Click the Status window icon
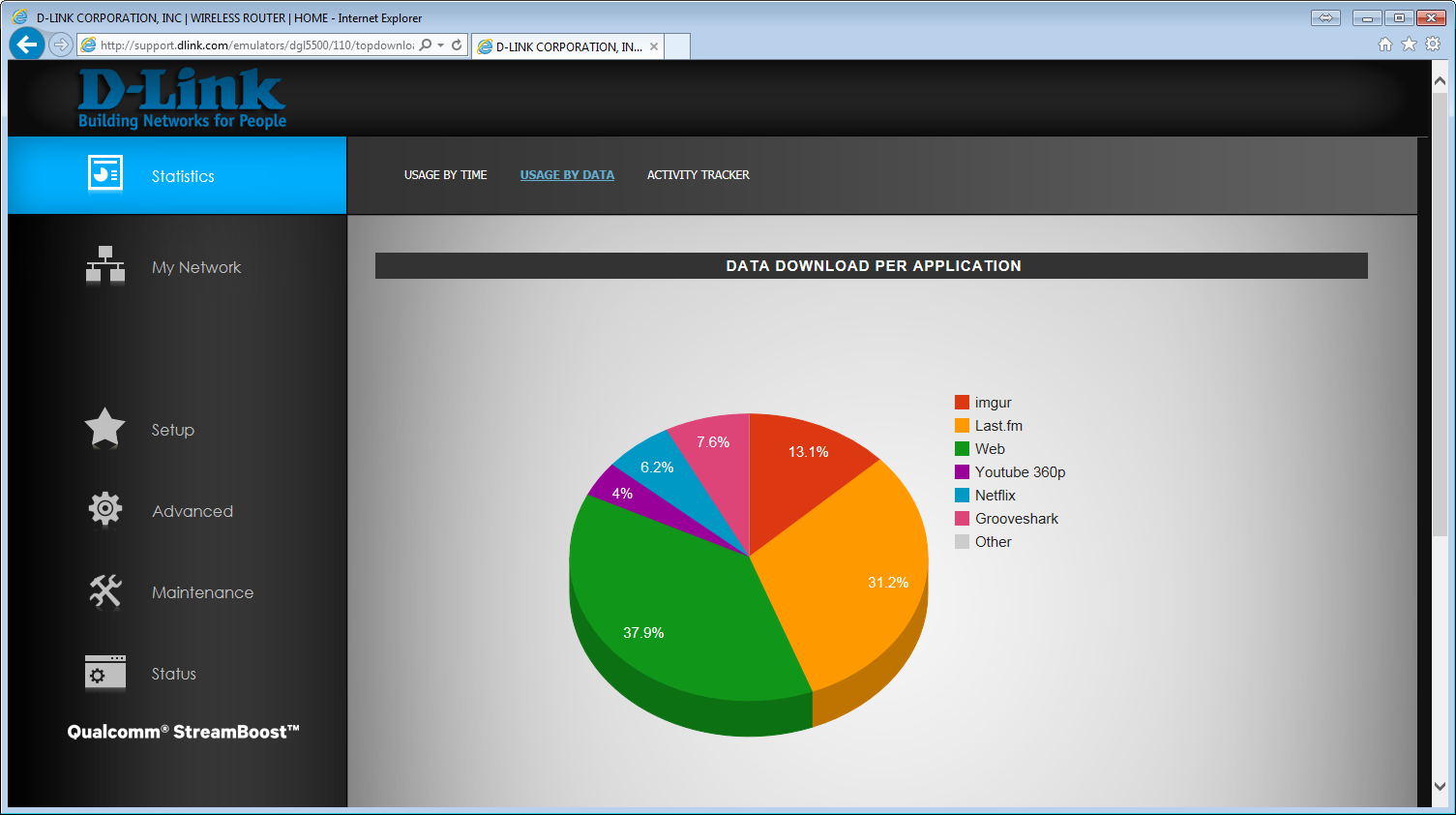Viewport: 1456px width, 815px height. tap(105, 672)
